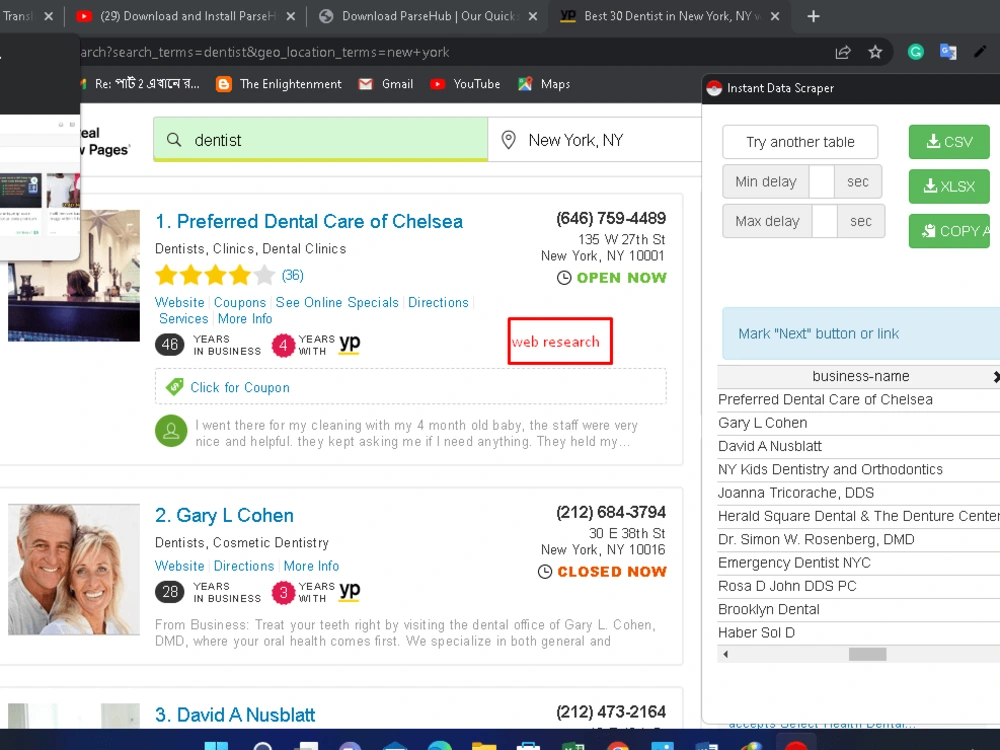Open the Gmail bookmark
1000x750 pixels.
[386, 84]
